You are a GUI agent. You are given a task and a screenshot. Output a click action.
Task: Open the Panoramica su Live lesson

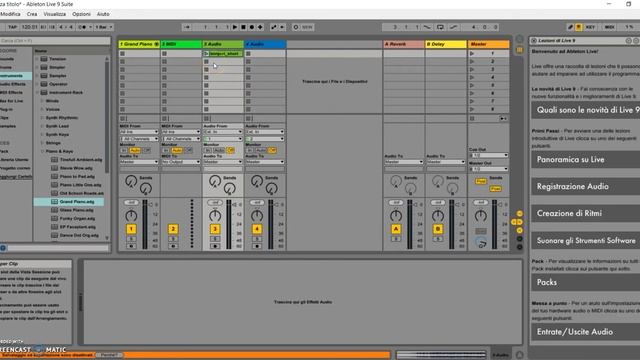pyautogui.click(x=586, y=160)
